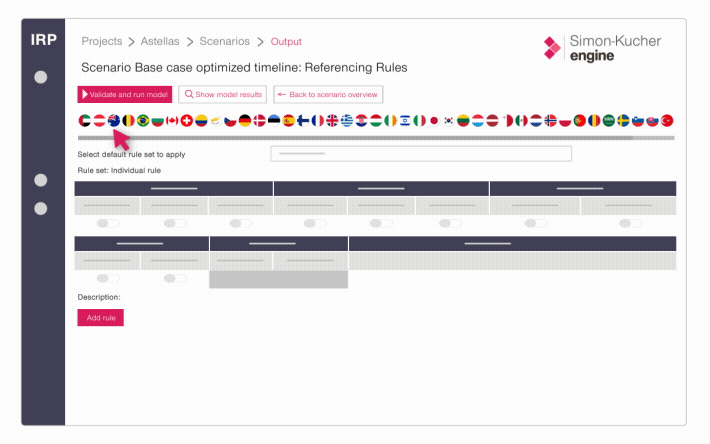Screen dimensions: 710x444
Task: Click the IRP logo in sidebar
Action: 43,41
